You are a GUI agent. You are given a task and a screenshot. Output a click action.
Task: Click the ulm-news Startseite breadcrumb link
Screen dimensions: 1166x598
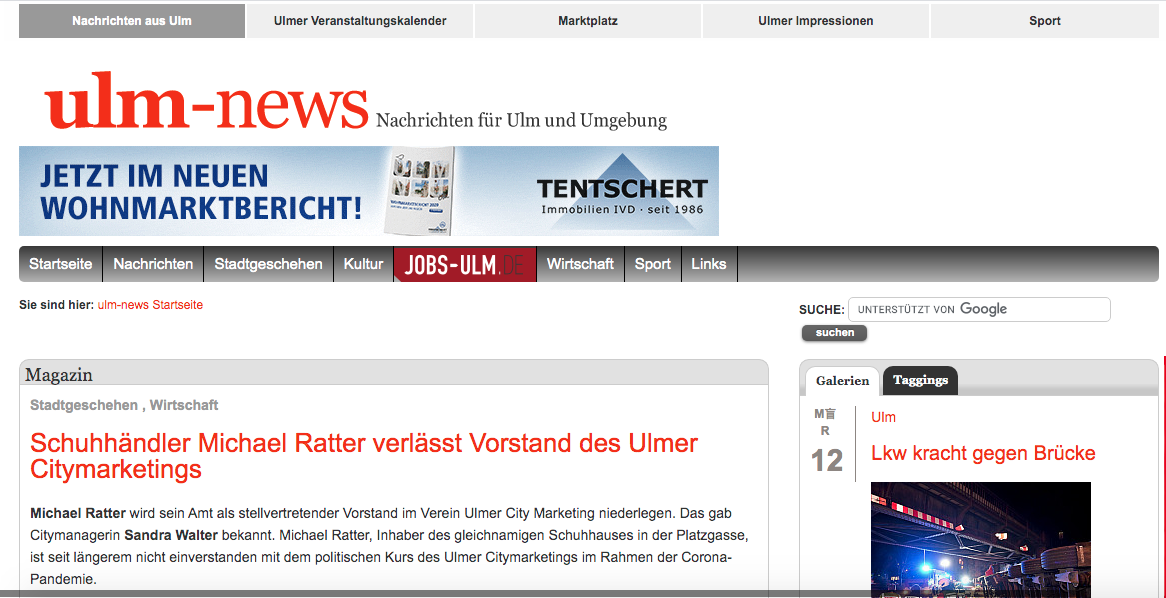(x=150, y=305)
